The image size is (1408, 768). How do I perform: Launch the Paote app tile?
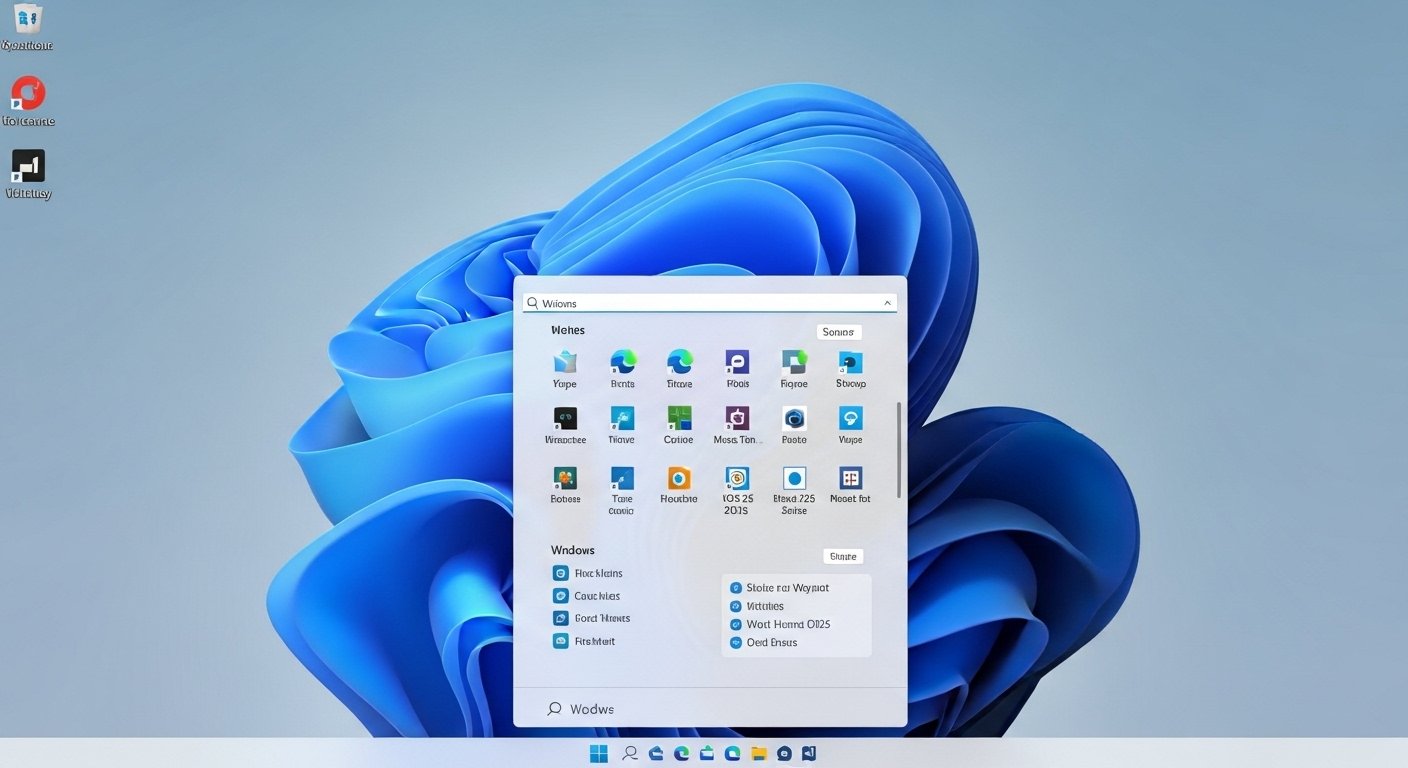coord(793,420)
